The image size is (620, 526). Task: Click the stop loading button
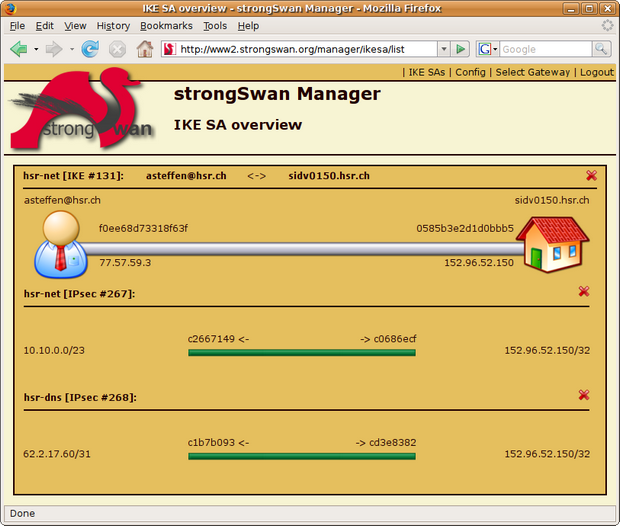pos(117,49)
